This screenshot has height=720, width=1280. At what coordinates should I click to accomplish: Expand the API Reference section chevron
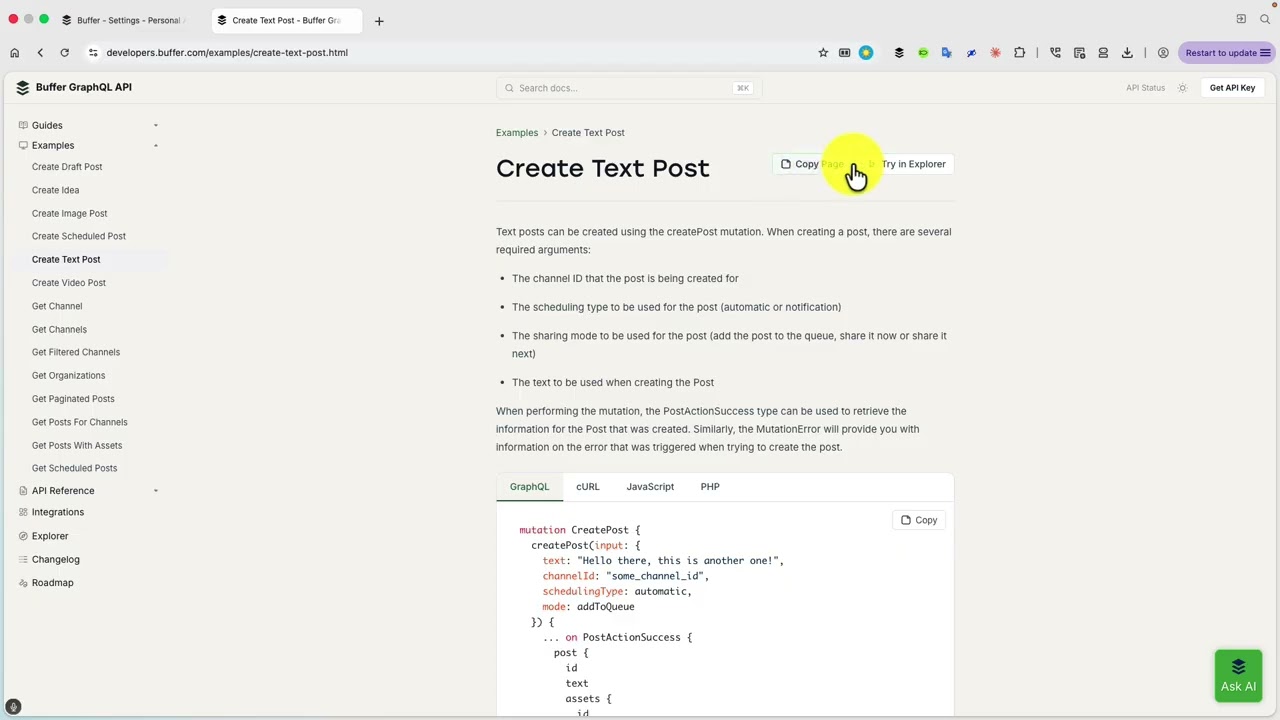[155, 491]
